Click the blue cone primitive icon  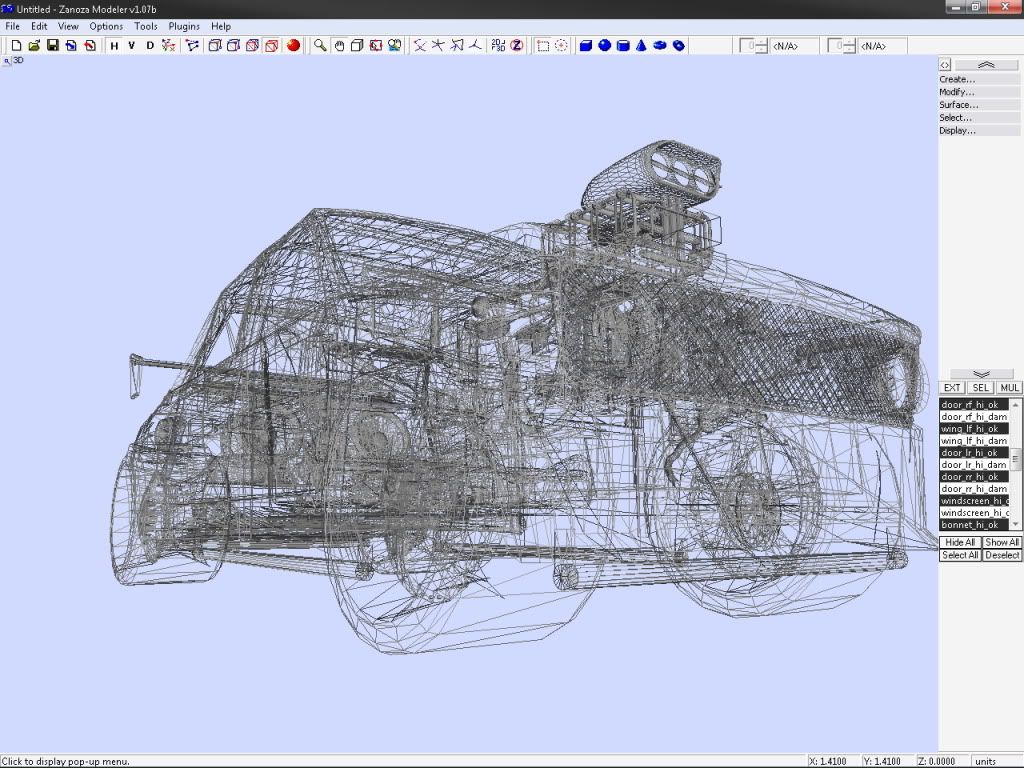[641, 45]
